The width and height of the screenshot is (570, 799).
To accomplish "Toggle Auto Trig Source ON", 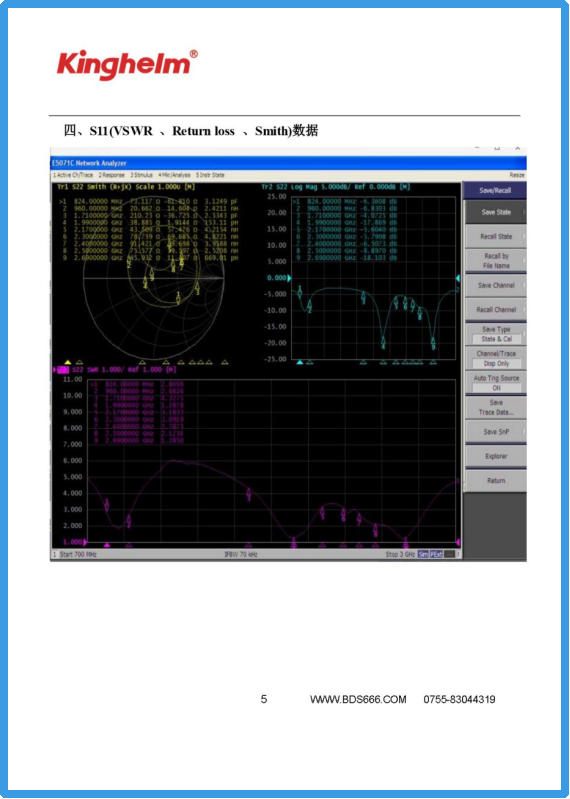I will 495,383.
